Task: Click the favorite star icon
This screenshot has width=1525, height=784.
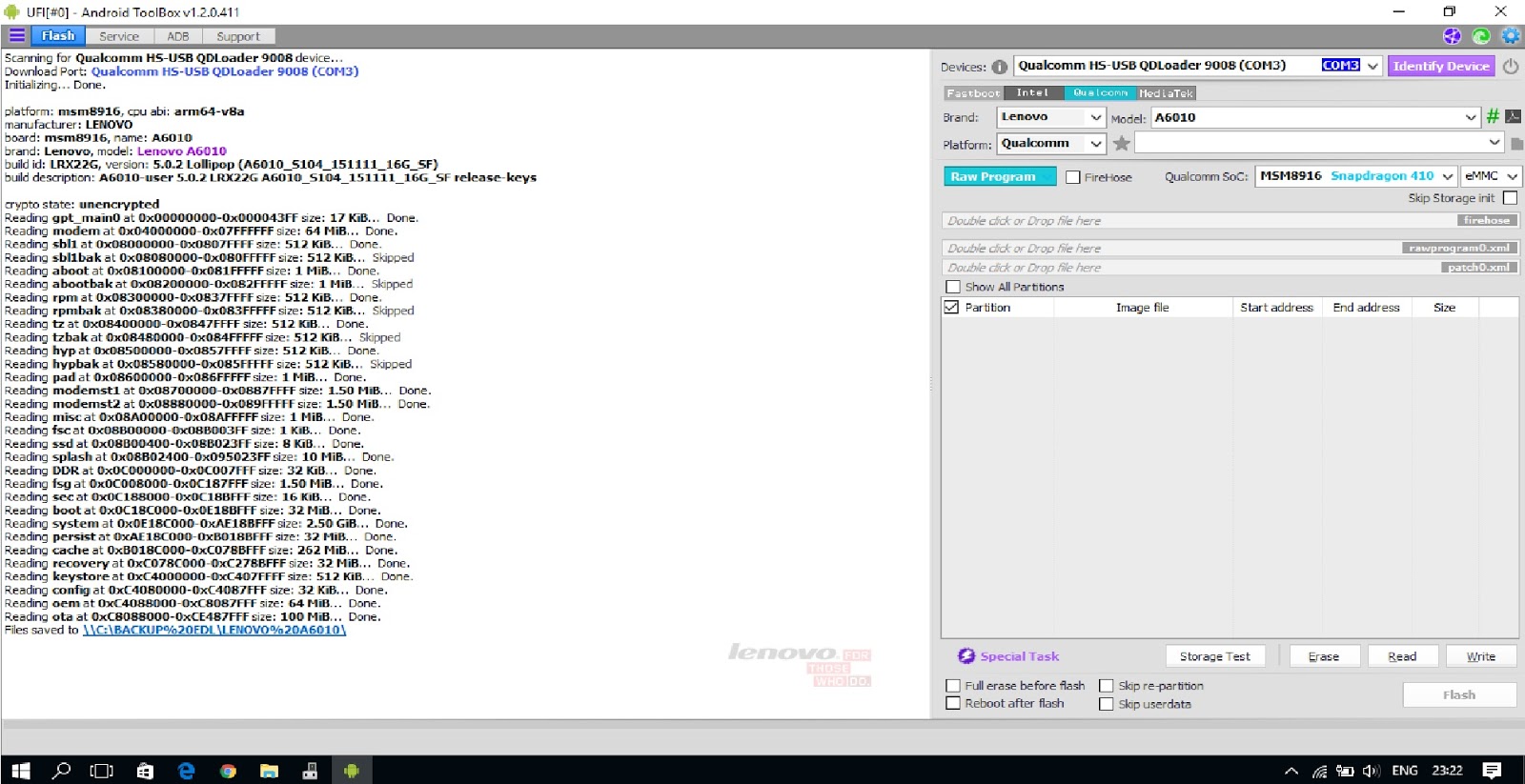Action: click(1122, 143)
